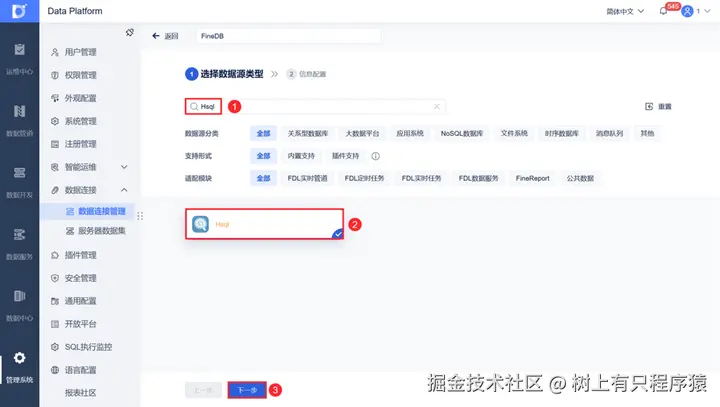
Task: Click the Data Platform logo icon
Action: click(x=19, y=11)
